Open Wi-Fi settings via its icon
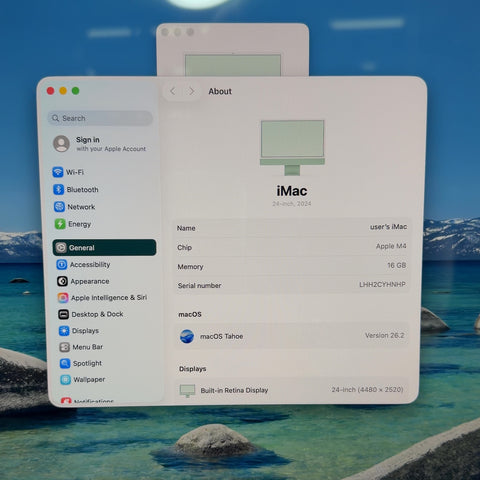This screenshot has width=480, height=480. [58, 172]
